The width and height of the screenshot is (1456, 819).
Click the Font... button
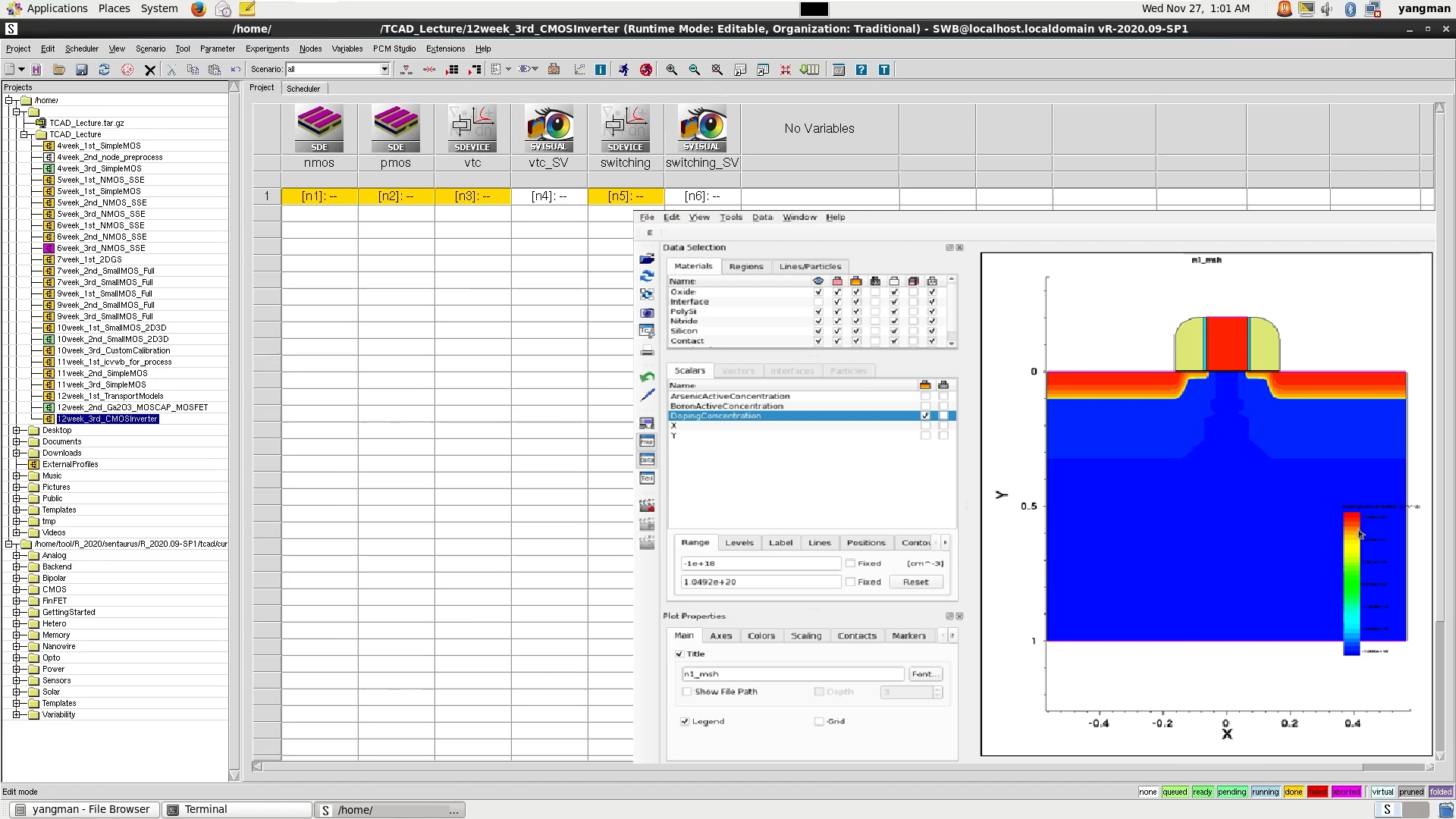[925, 674]
